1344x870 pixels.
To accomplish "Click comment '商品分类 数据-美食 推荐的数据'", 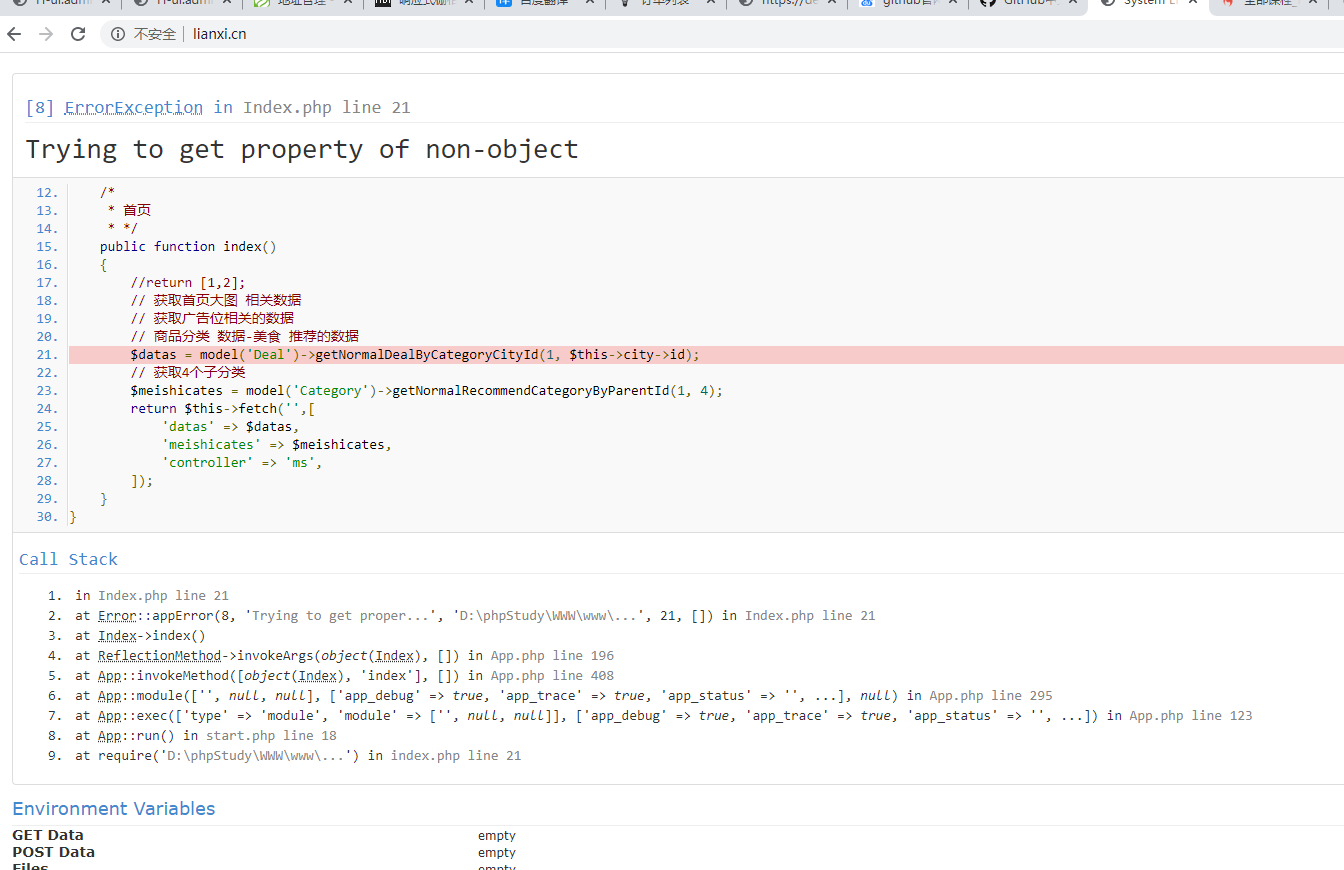I will click(245, 336).
